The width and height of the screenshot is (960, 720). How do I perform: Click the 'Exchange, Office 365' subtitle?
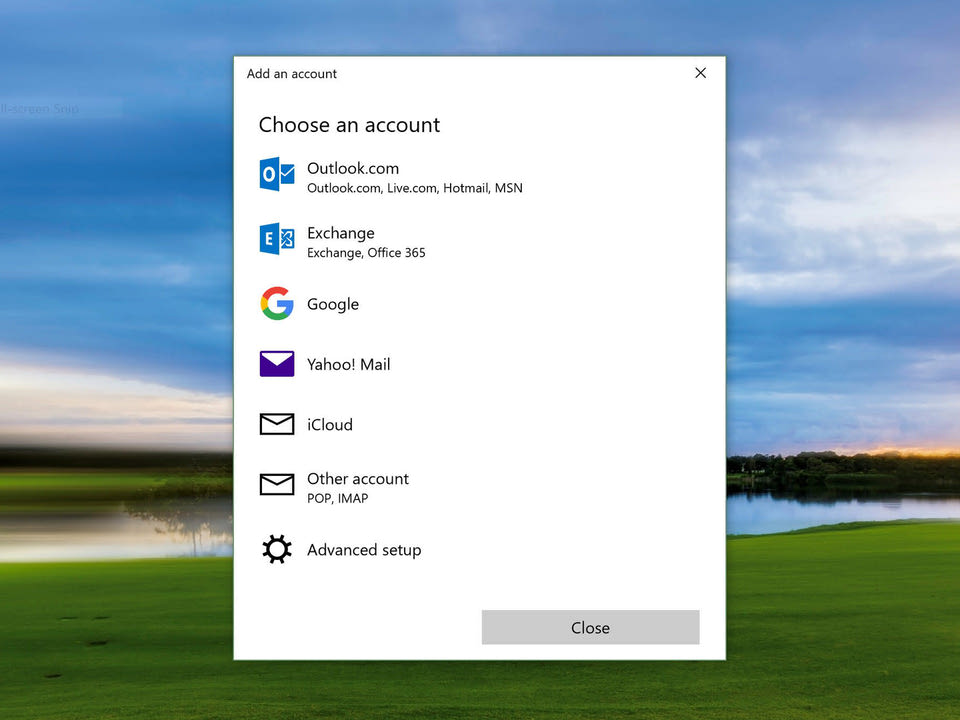(x=366, y=253)
